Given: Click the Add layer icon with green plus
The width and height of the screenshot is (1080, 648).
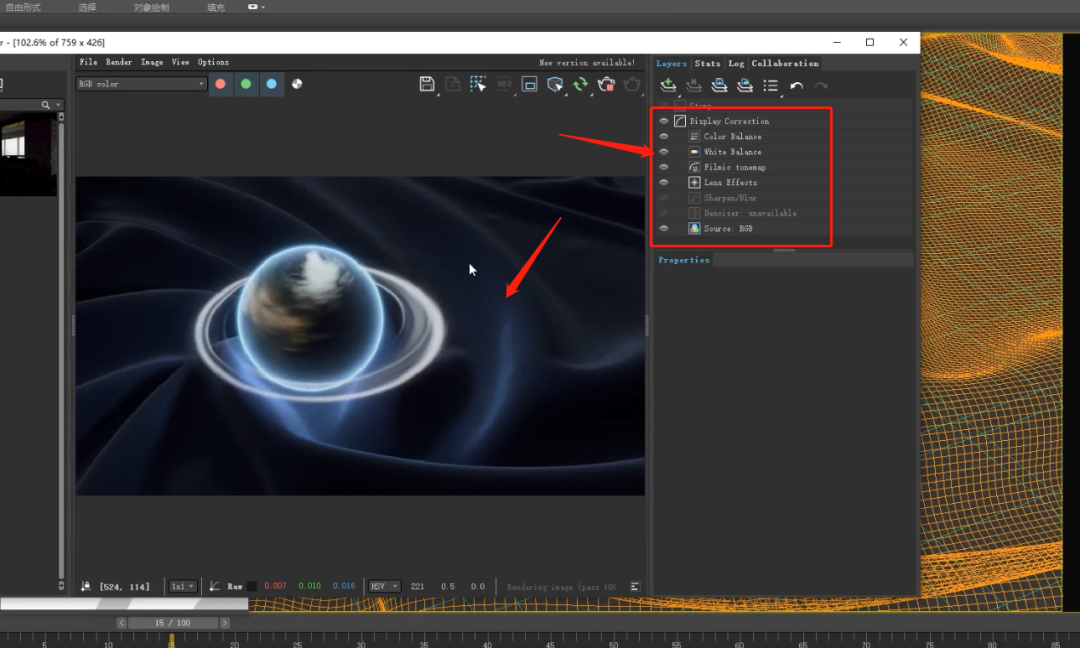Looking at the screenshot, I should [x=668, y=86].
